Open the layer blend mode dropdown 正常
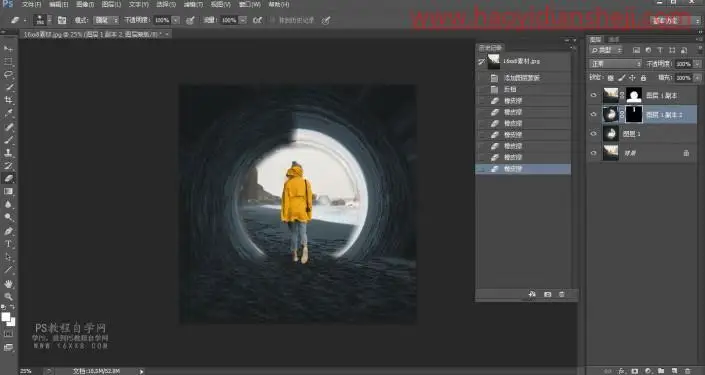Screen dimensions: 705x375 coord(616,64)
